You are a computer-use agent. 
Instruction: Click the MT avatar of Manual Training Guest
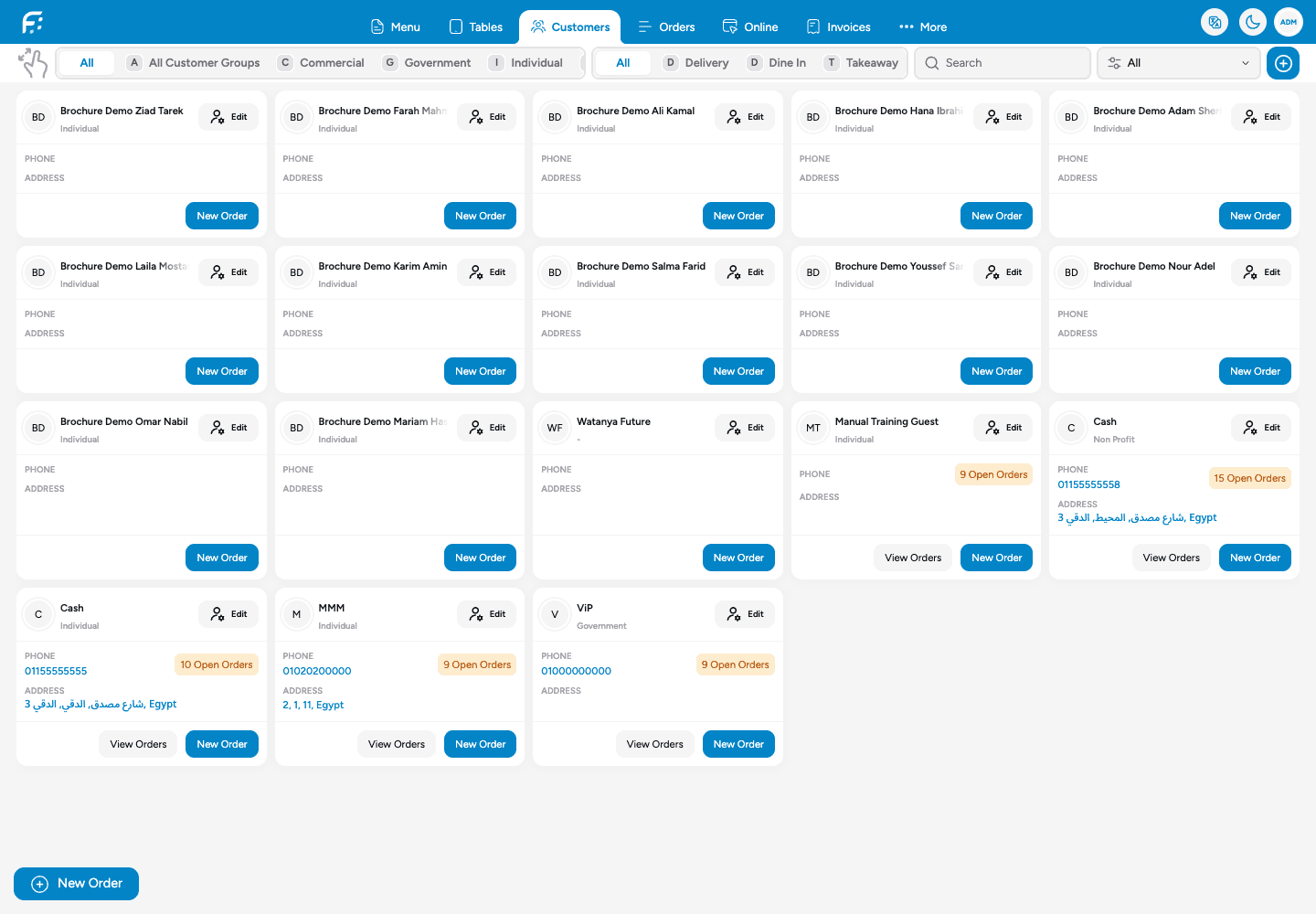click(813, 428)
